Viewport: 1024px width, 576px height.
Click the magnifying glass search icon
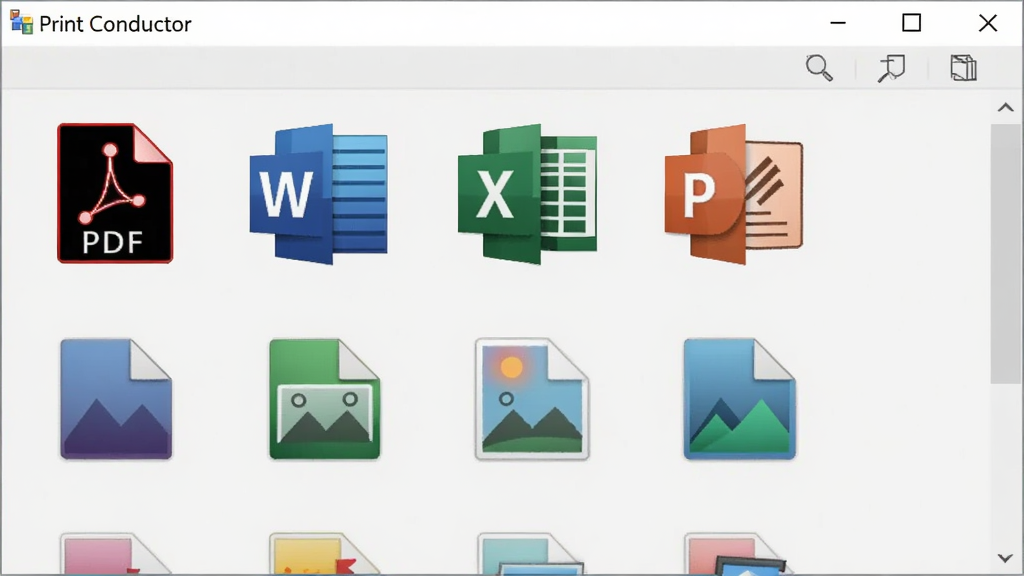(819, 68)
